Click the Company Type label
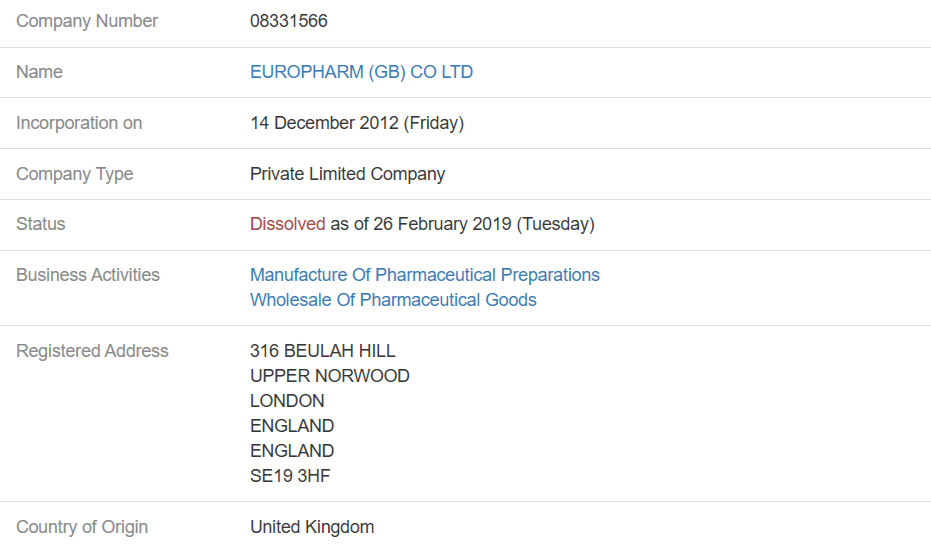931x546 pixels. (x=74, y=174)
